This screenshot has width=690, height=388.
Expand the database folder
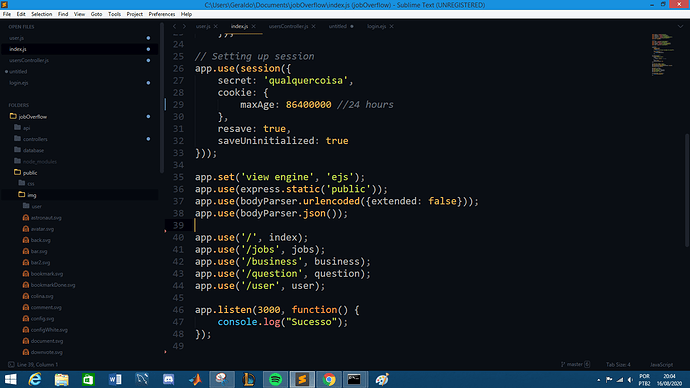click(18, 150)
